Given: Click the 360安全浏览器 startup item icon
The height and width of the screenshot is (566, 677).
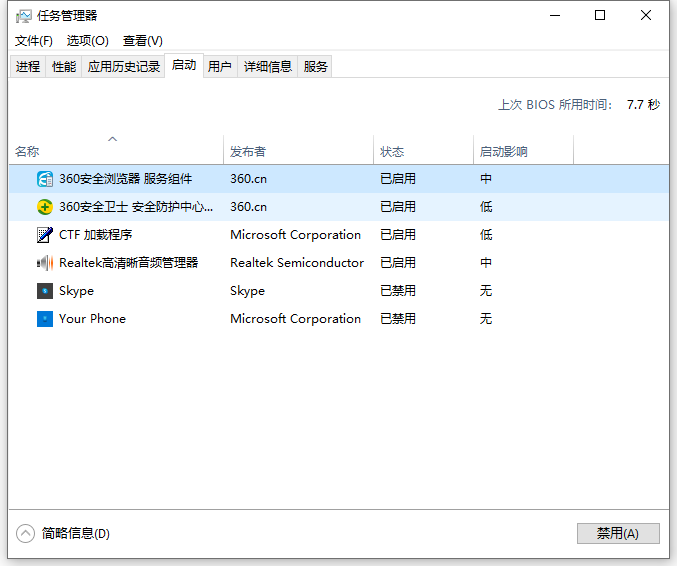Looking at the screenshot, I should pos(45,179).
